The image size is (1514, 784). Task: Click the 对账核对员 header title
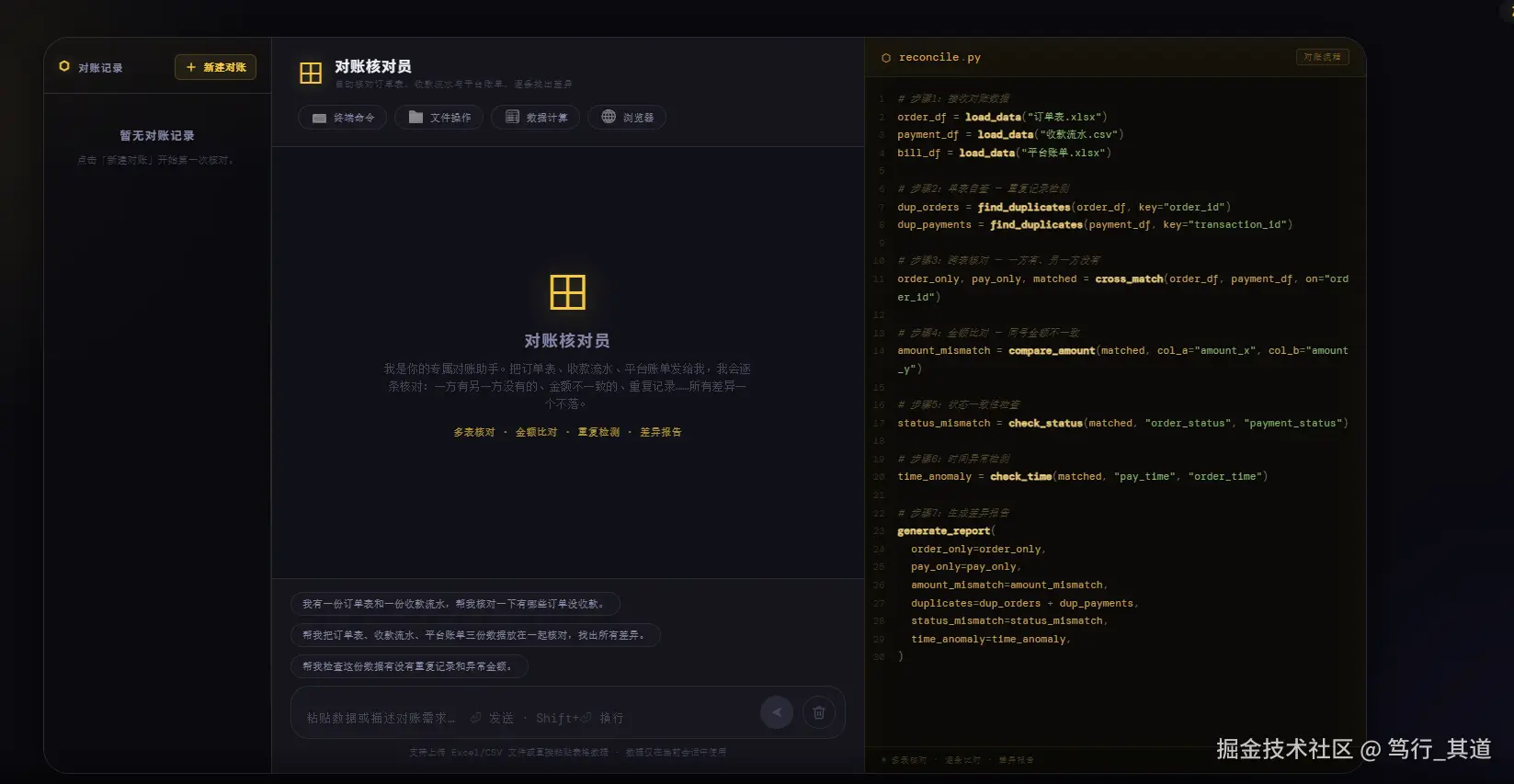pos(372,66)
